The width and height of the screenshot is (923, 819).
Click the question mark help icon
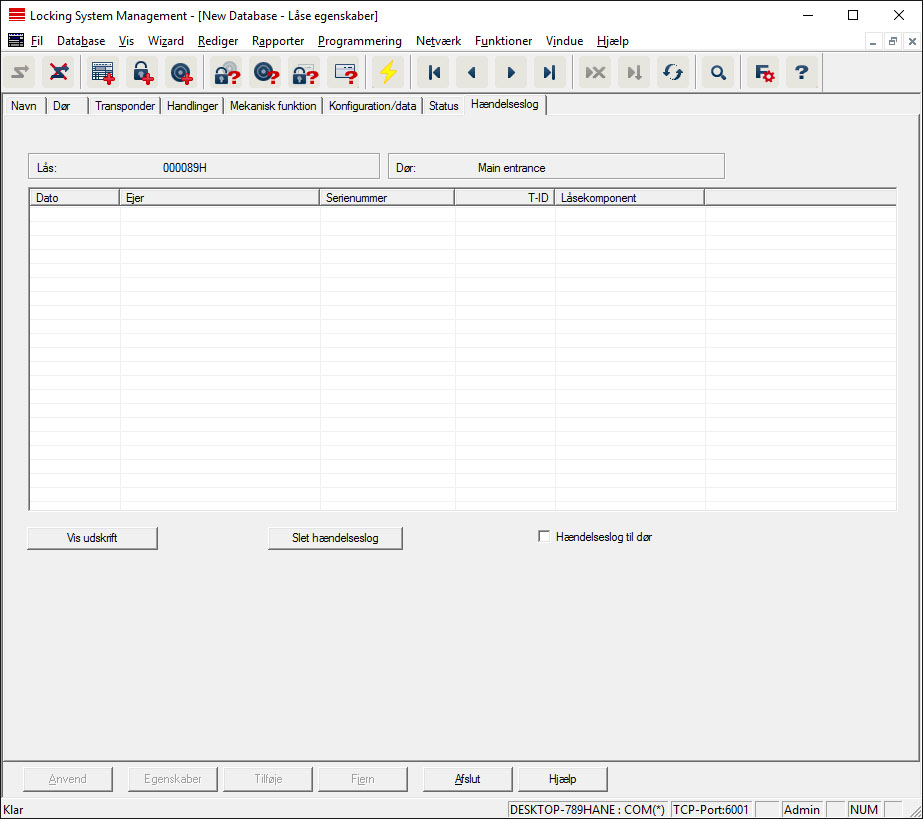coord(801,73)
